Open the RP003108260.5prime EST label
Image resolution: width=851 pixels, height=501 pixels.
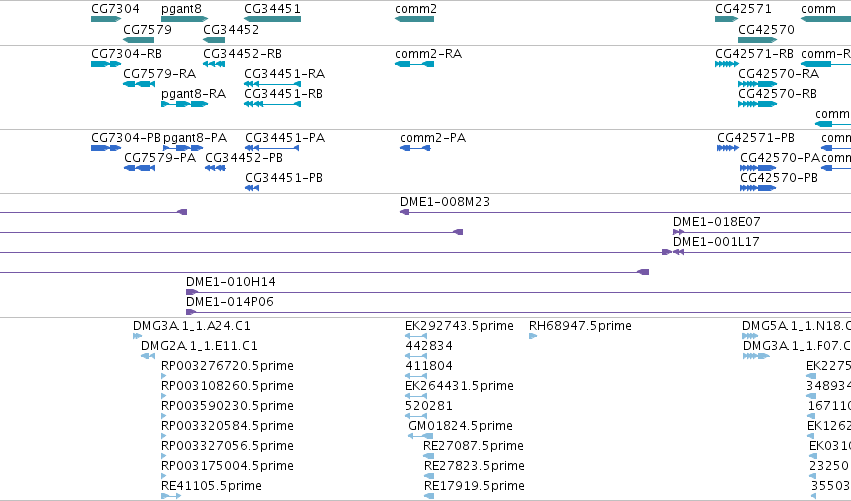[x=227, y=386]
